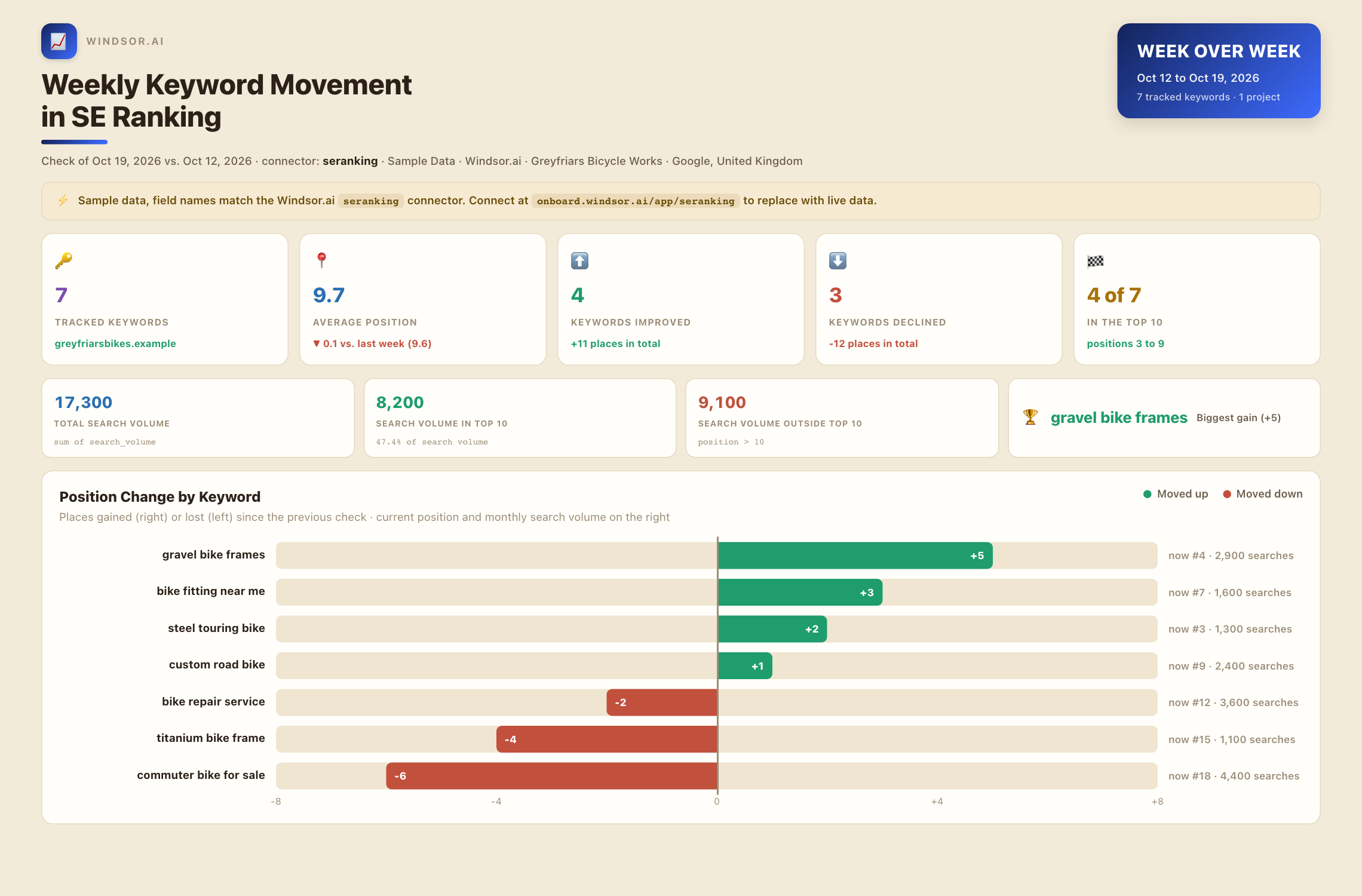Click '-12 places in total' text
The width and height of the screenshot is (1362, 896).
873,343
